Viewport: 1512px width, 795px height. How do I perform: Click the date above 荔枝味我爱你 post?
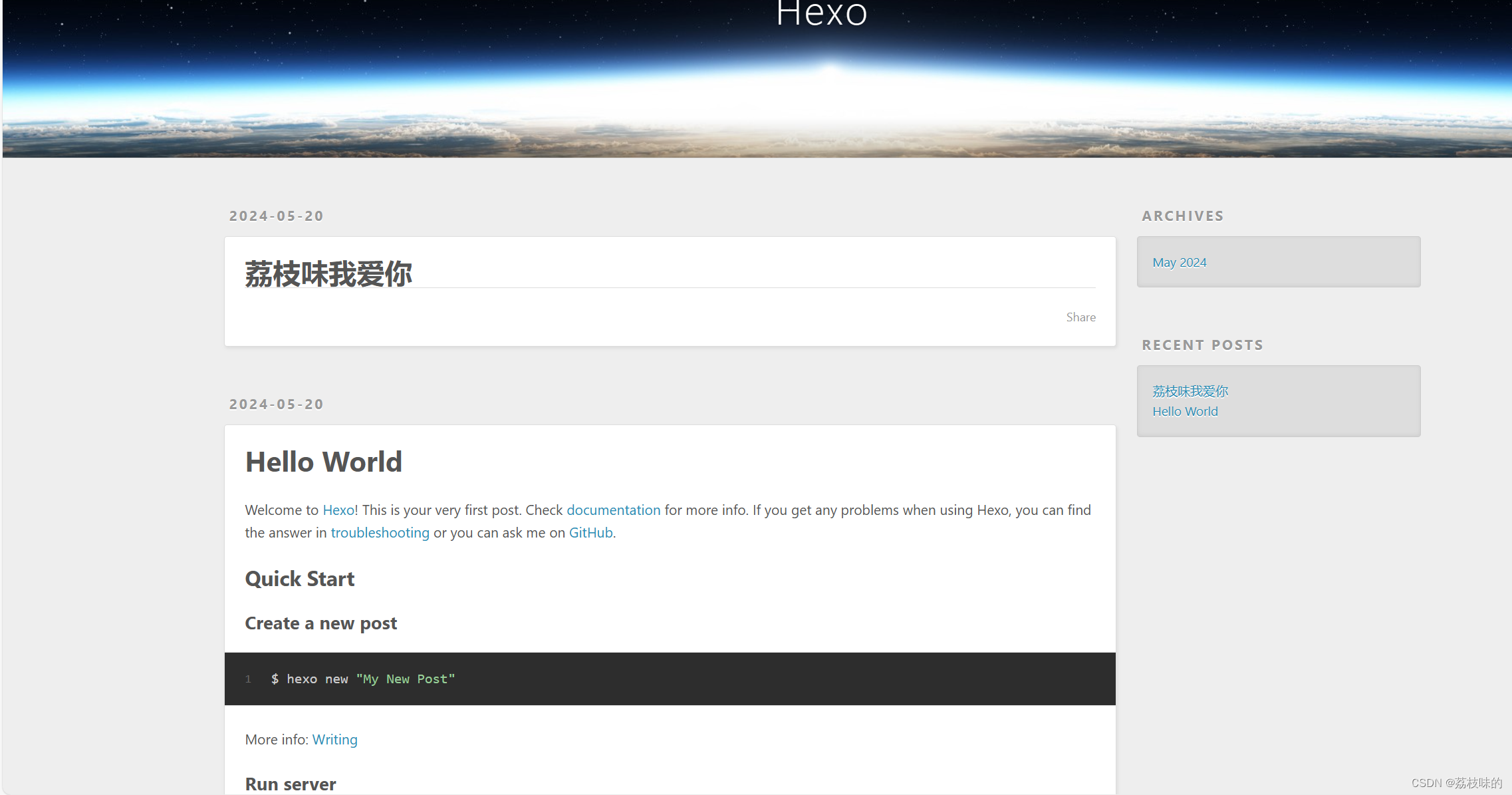click(277, 216)
